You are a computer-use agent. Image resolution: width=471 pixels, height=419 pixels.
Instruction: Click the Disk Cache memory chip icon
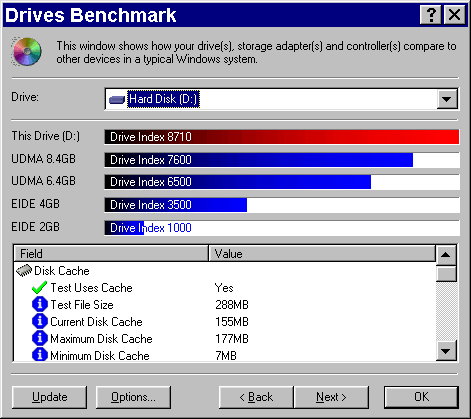[x=24, y=271]
